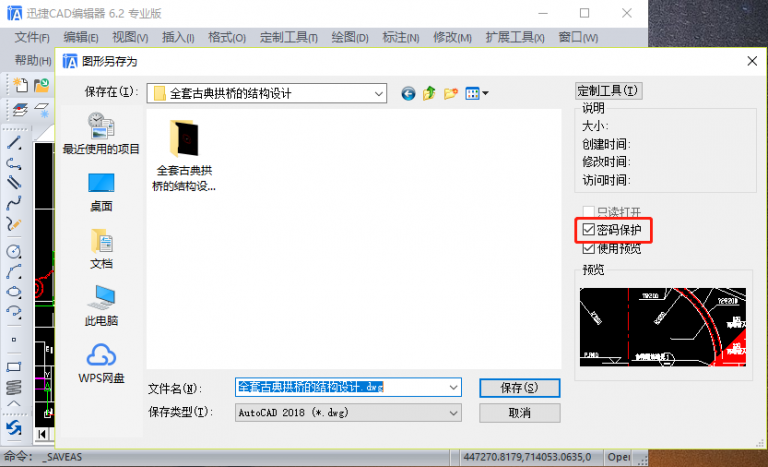Open the view menu grid icon

472,93
